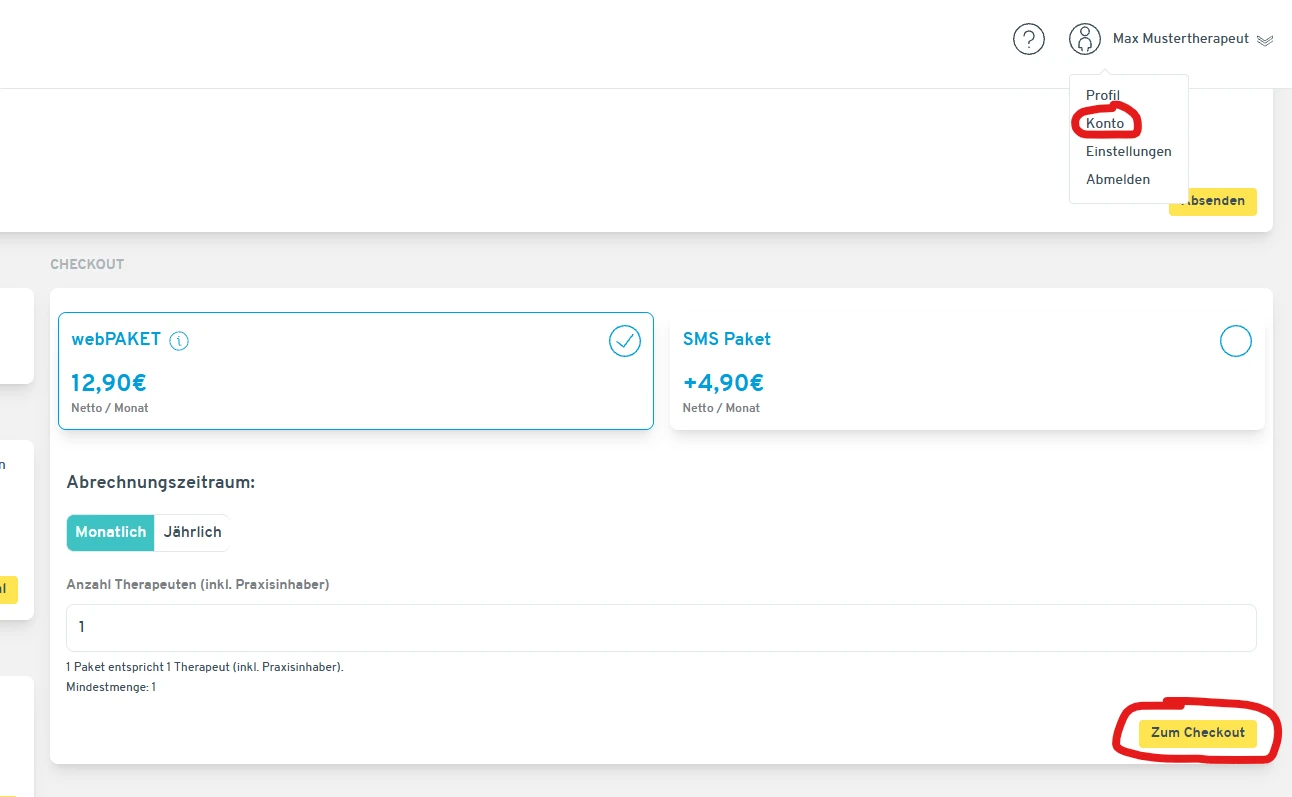
Task: Switch billing period to Jährlich
Action: coord(192,532)
